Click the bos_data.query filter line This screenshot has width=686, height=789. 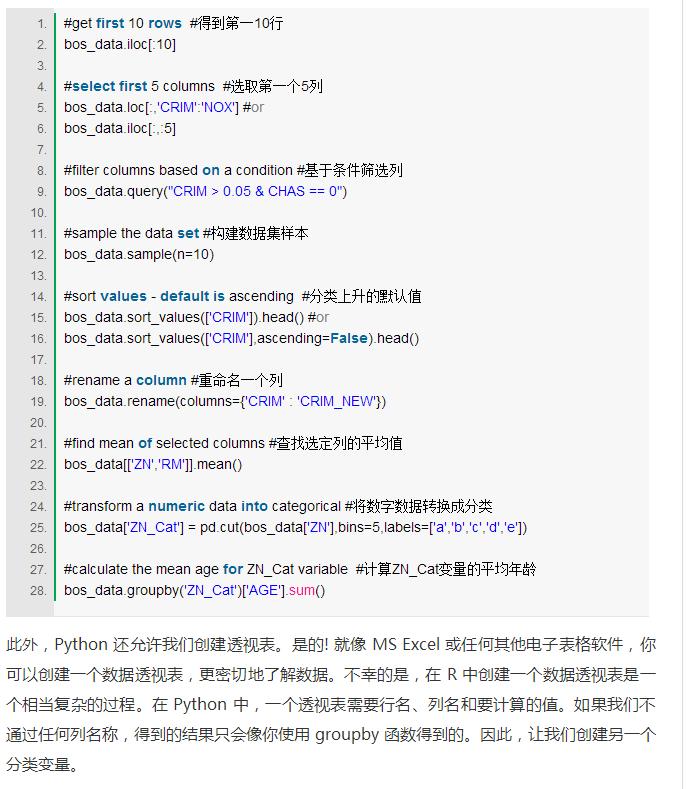click(205, 191)
